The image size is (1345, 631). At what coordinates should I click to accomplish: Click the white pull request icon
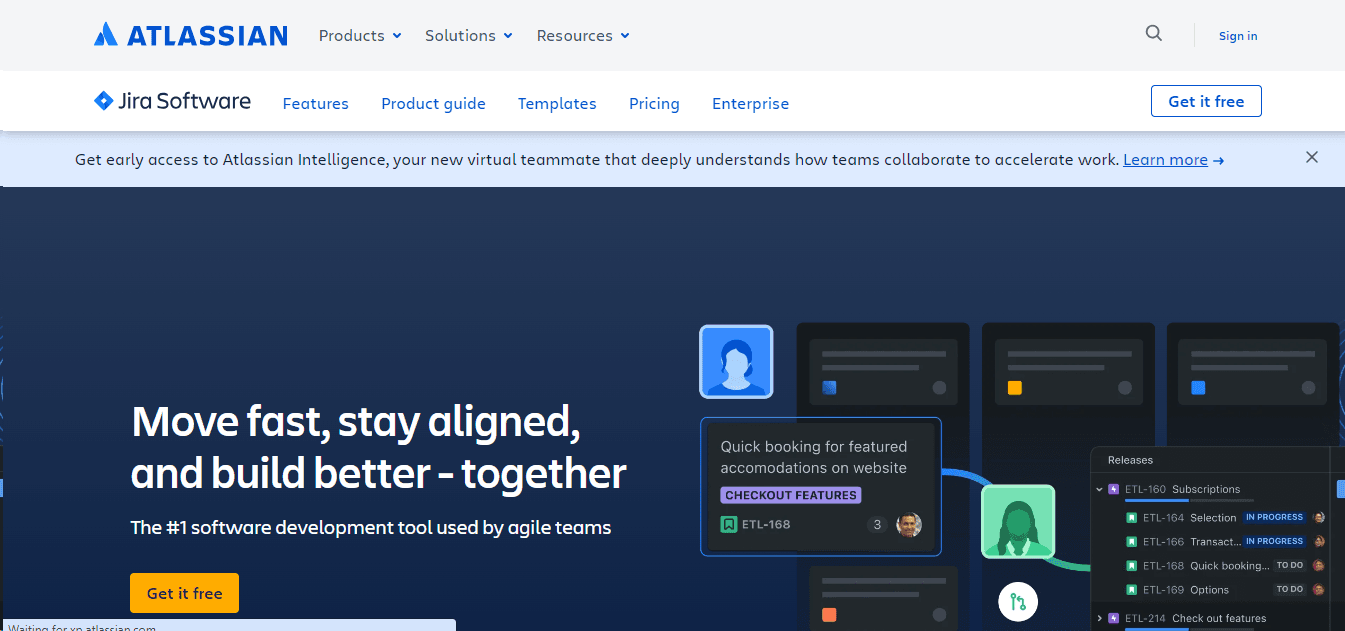pos(1018,602)
